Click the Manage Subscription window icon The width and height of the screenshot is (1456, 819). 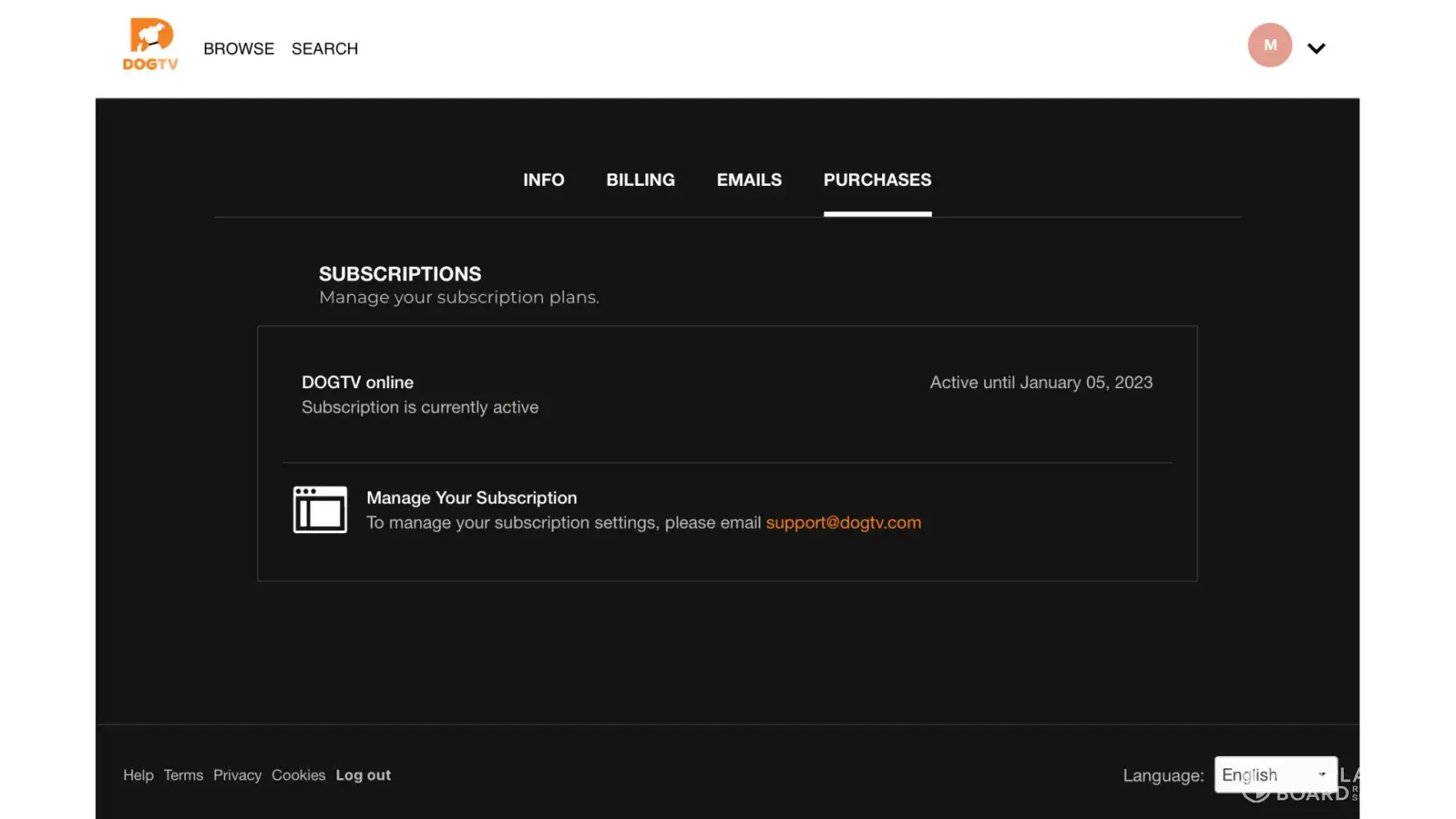320,509
